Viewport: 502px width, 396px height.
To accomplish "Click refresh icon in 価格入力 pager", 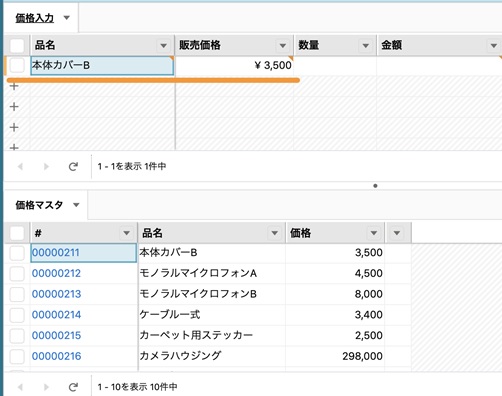I will 73,166.
